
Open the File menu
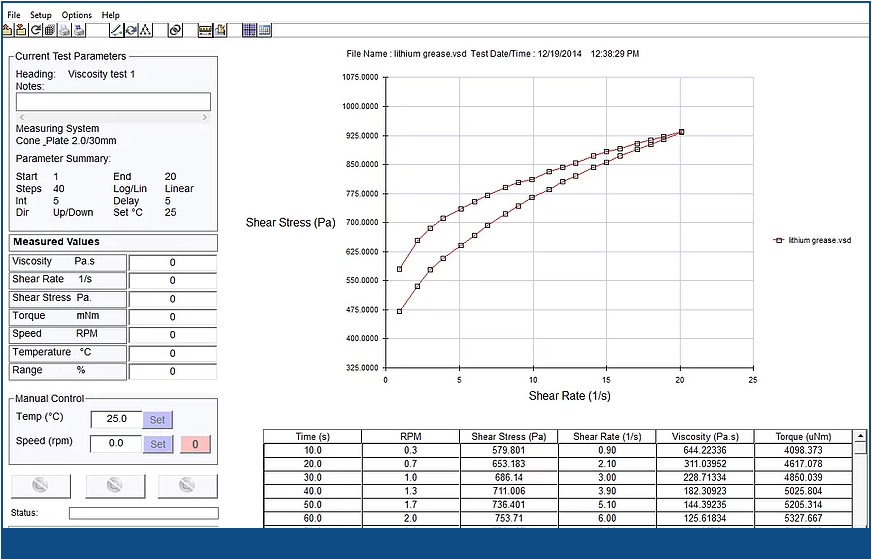14,15
